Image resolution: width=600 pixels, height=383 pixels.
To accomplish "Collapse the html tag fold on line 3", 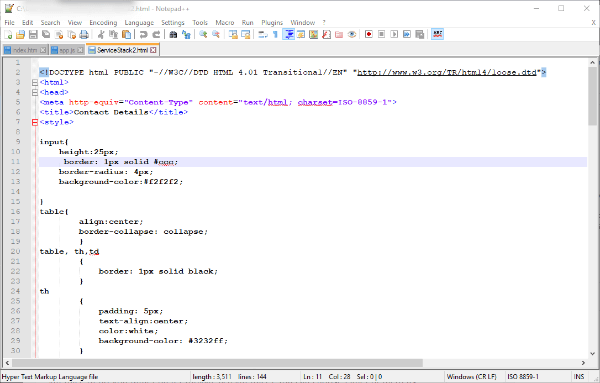I will pos(35,82).
